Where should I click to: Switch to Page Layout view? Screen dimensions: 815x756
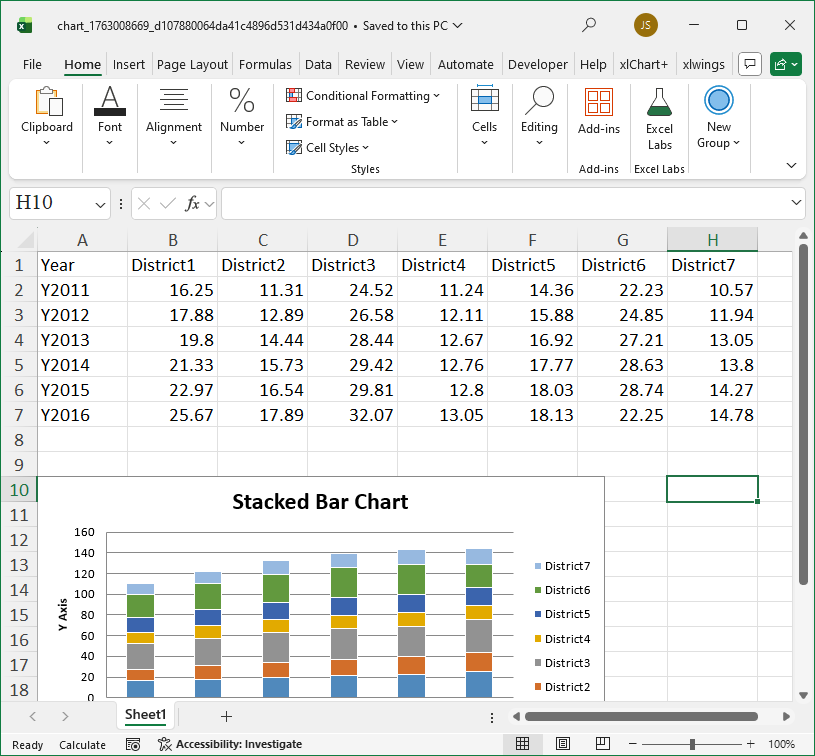[x=562, y=744]
